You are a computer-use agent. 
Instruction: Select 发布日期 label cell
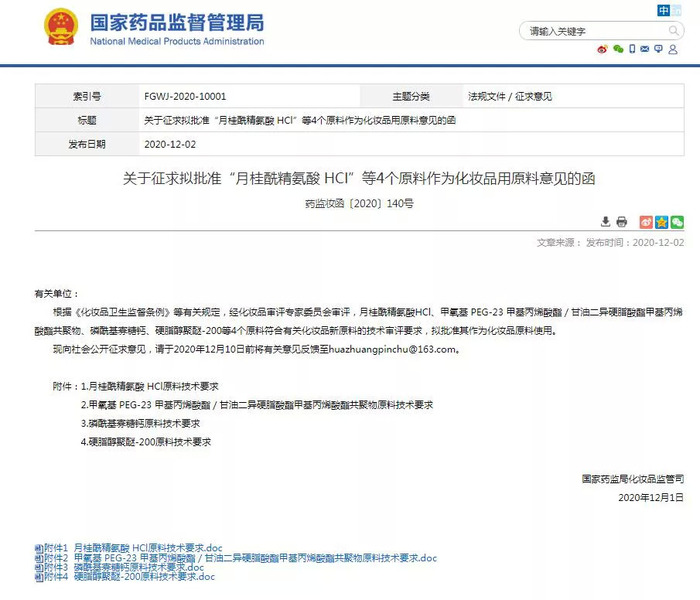pyautogui.click(x=87, y=144)
